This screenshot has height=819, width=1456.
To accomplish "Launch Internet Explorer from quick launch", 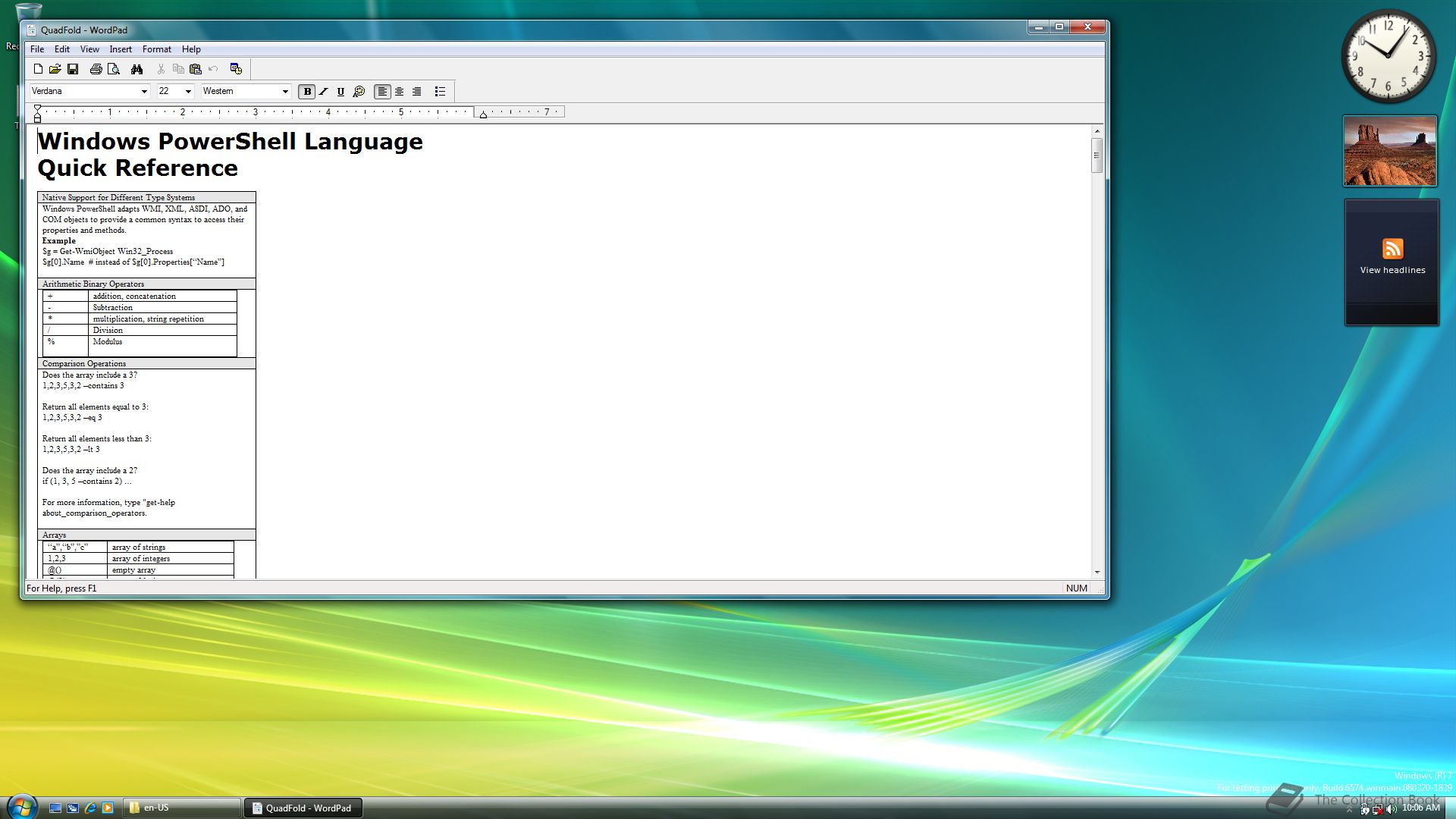I will click(x=90, y=808).
